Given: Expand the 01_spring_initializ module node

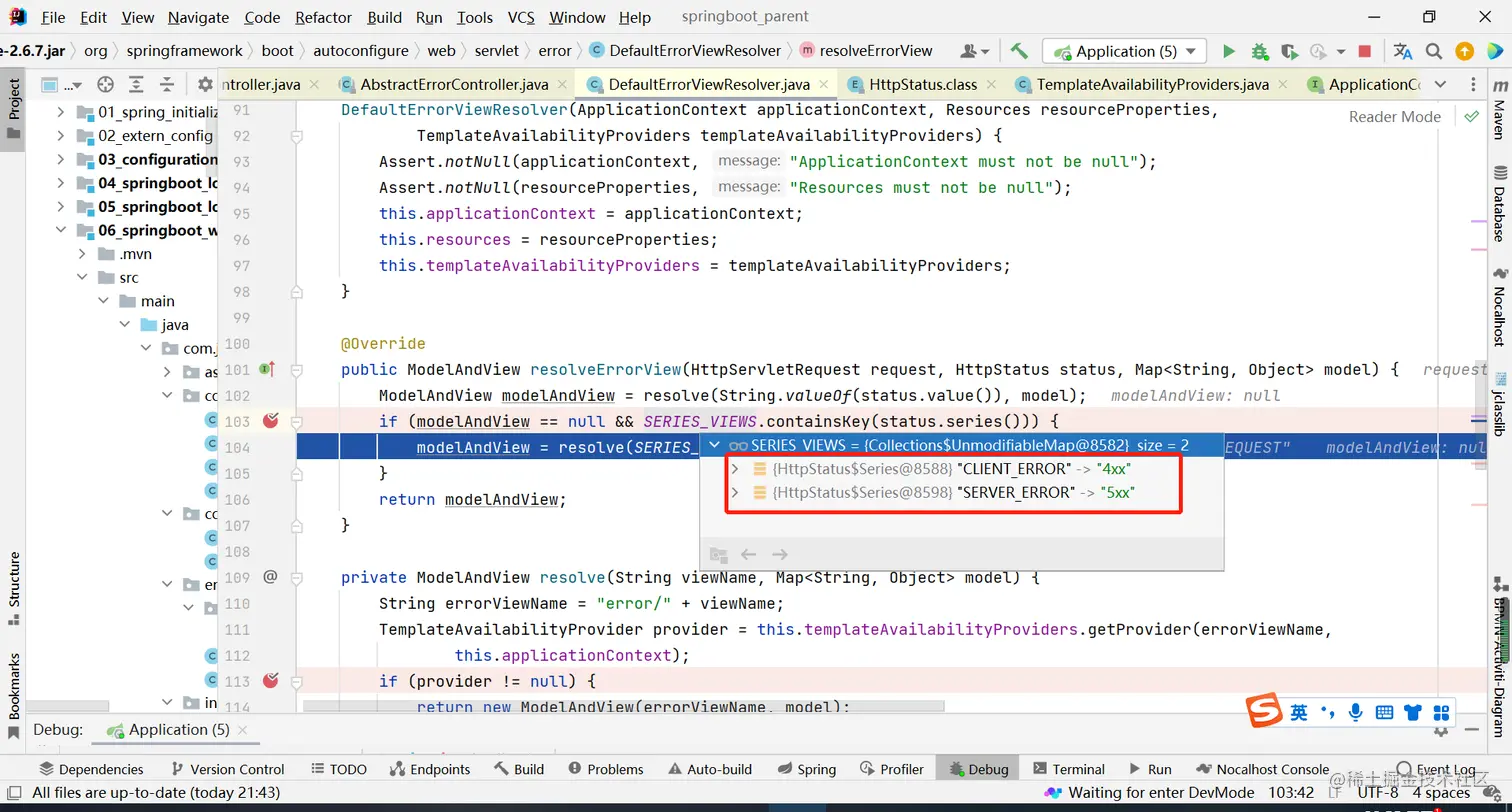Looking at the screenshot, I should click(x=61, y=111).
